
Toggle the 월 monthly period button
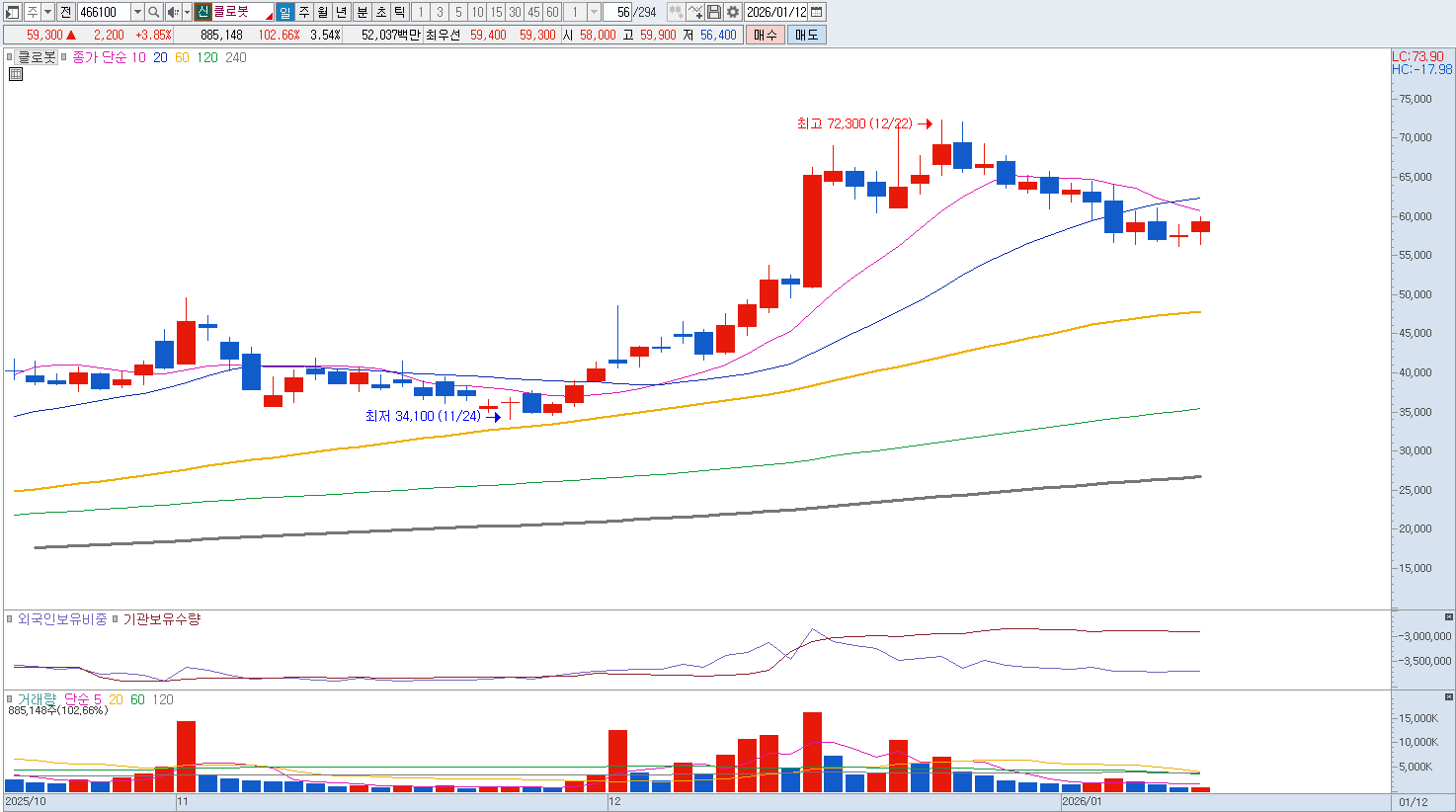(323, 12)
